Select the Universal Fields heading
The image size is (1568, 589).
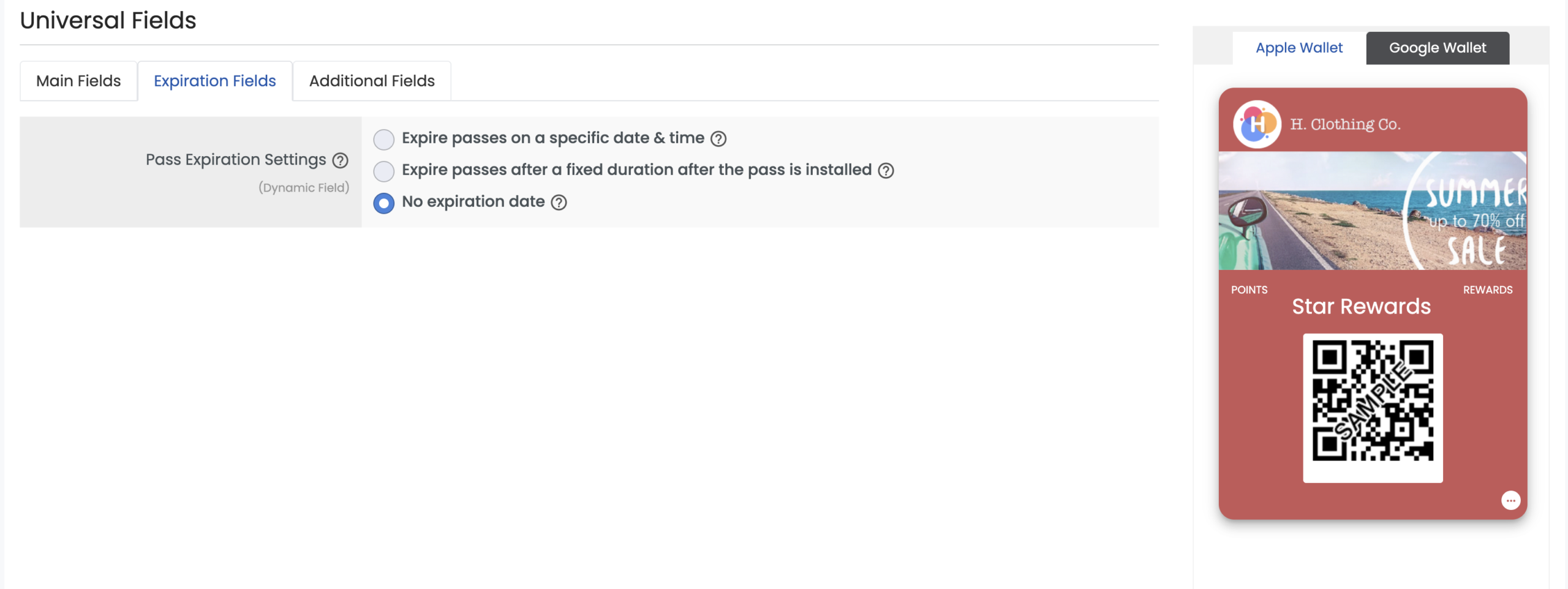(x=108, y=20)
